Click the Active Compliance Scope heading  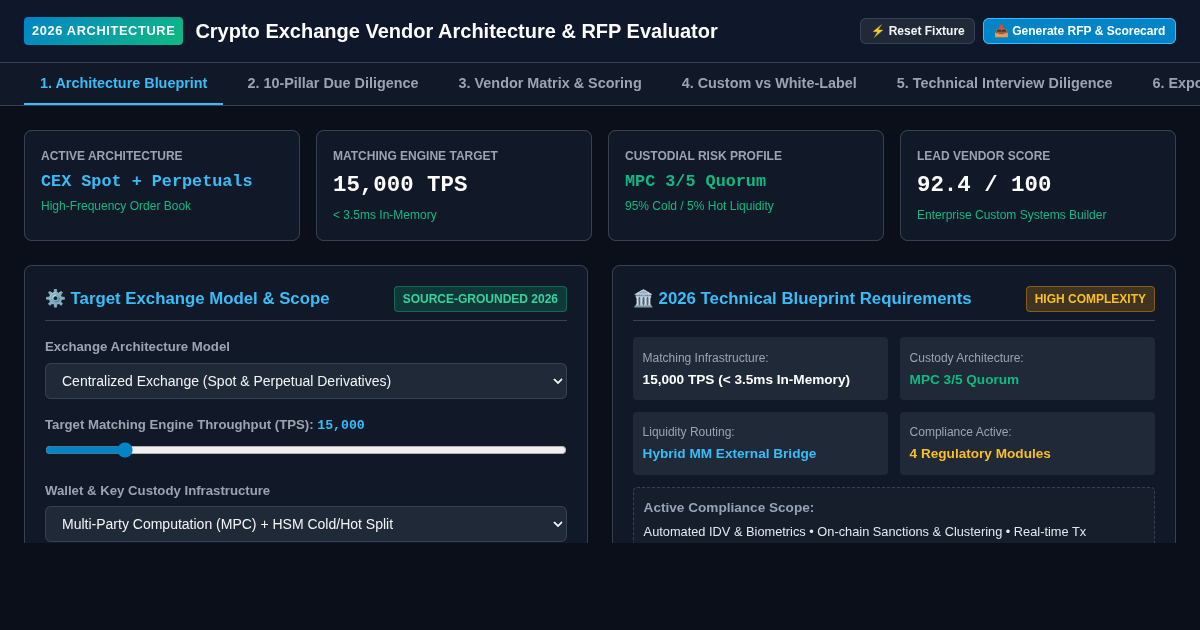[729, 508]
